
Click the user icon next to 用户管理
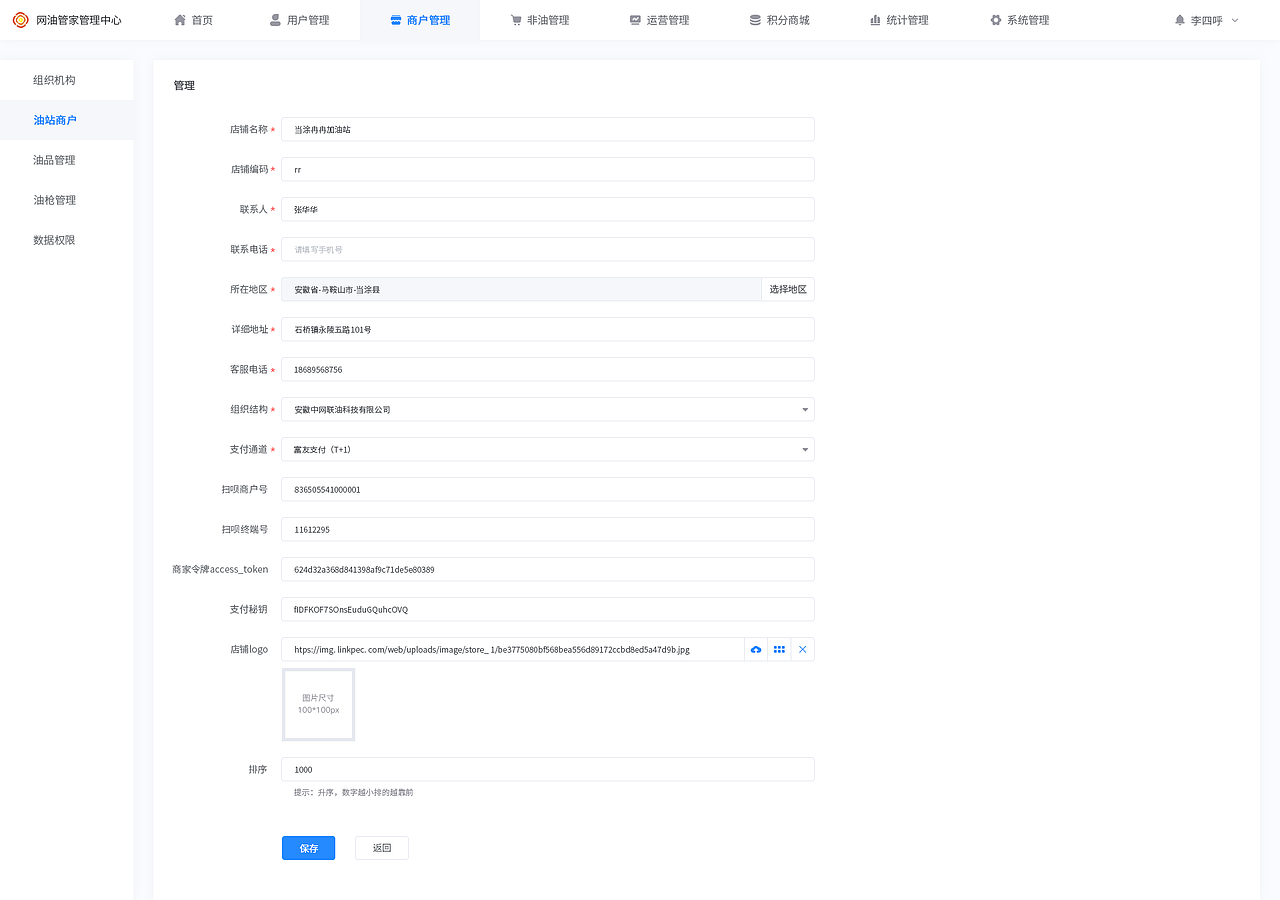click(275, 20)
